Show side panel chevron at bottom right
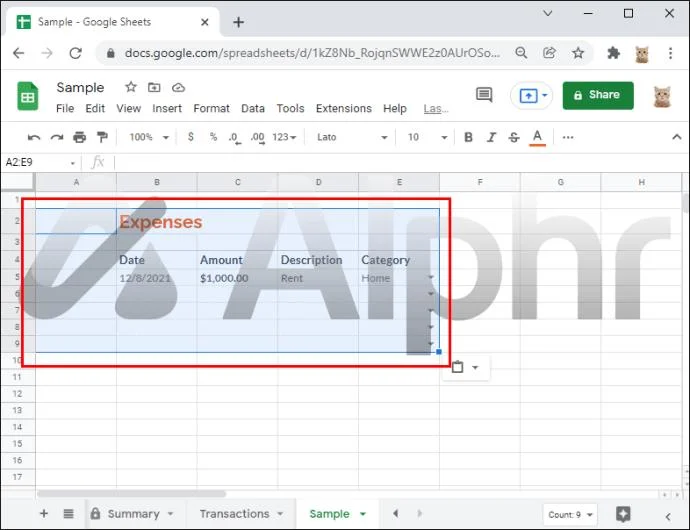This screenshot has height=530, width=690. [668, 516]
